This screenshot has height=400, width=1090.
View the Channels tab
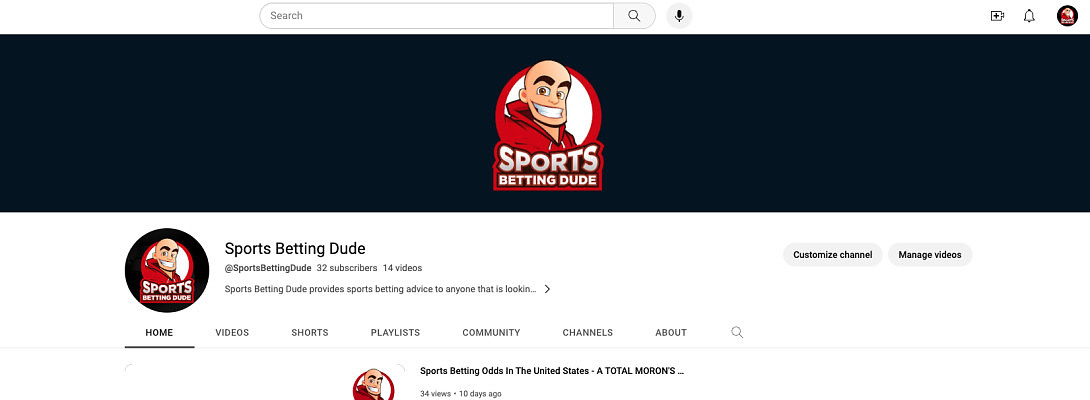pos(587,333)
